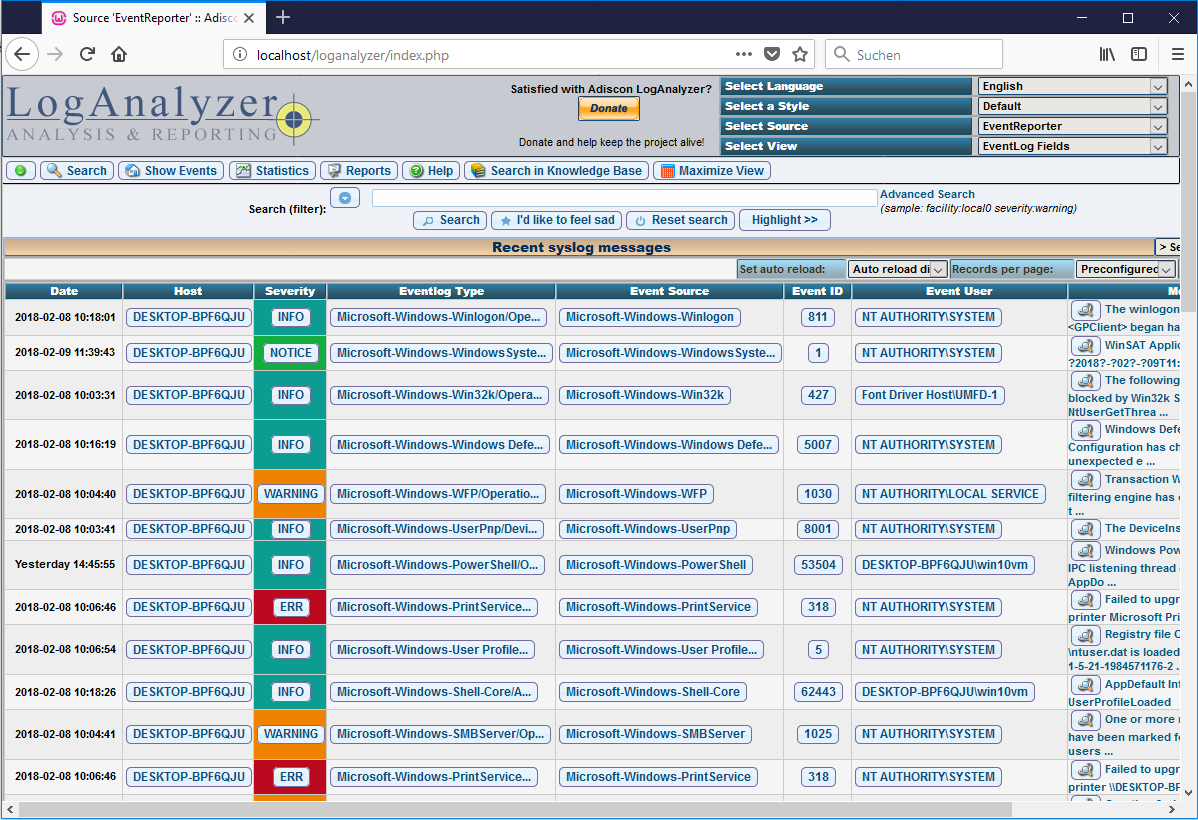
Task: Open the Firefox library icon
Action: [1107, 54]
